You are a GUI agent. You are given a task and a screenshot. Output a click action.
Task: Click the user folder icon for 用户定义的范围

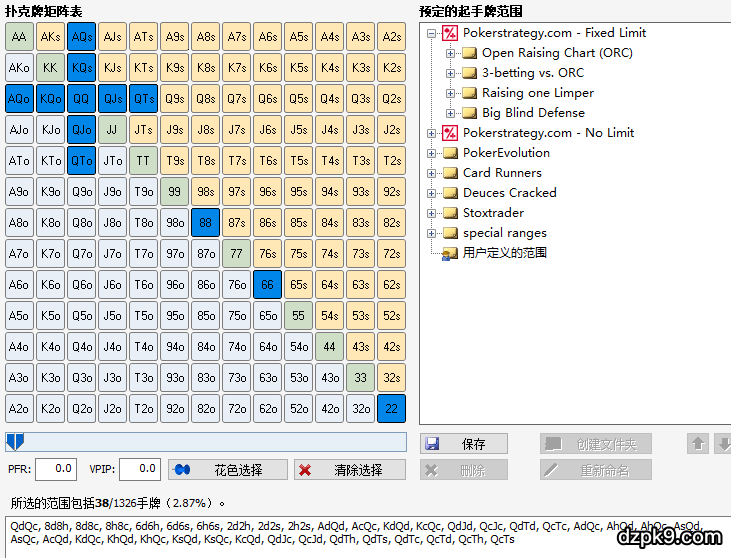(450, 254)
